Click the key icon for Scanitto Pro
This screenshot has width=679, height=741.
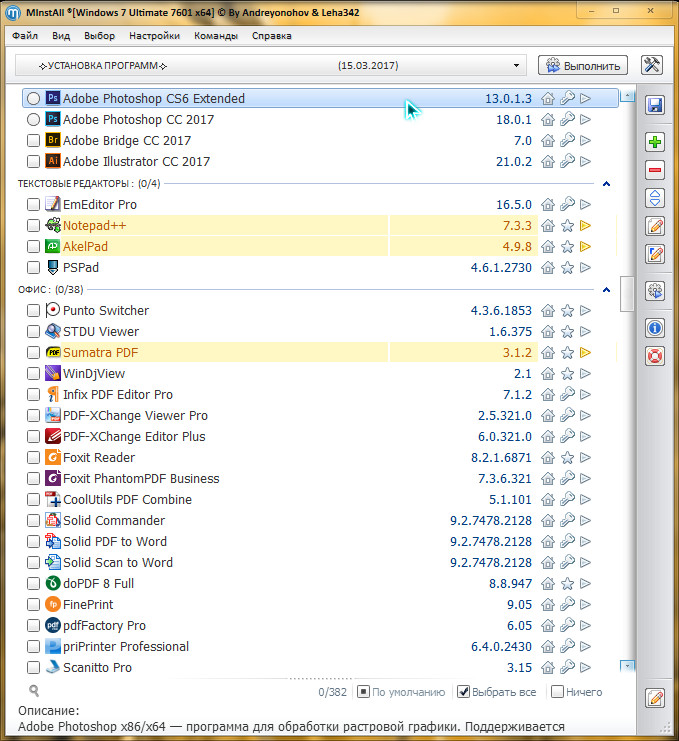pos(567,667)
